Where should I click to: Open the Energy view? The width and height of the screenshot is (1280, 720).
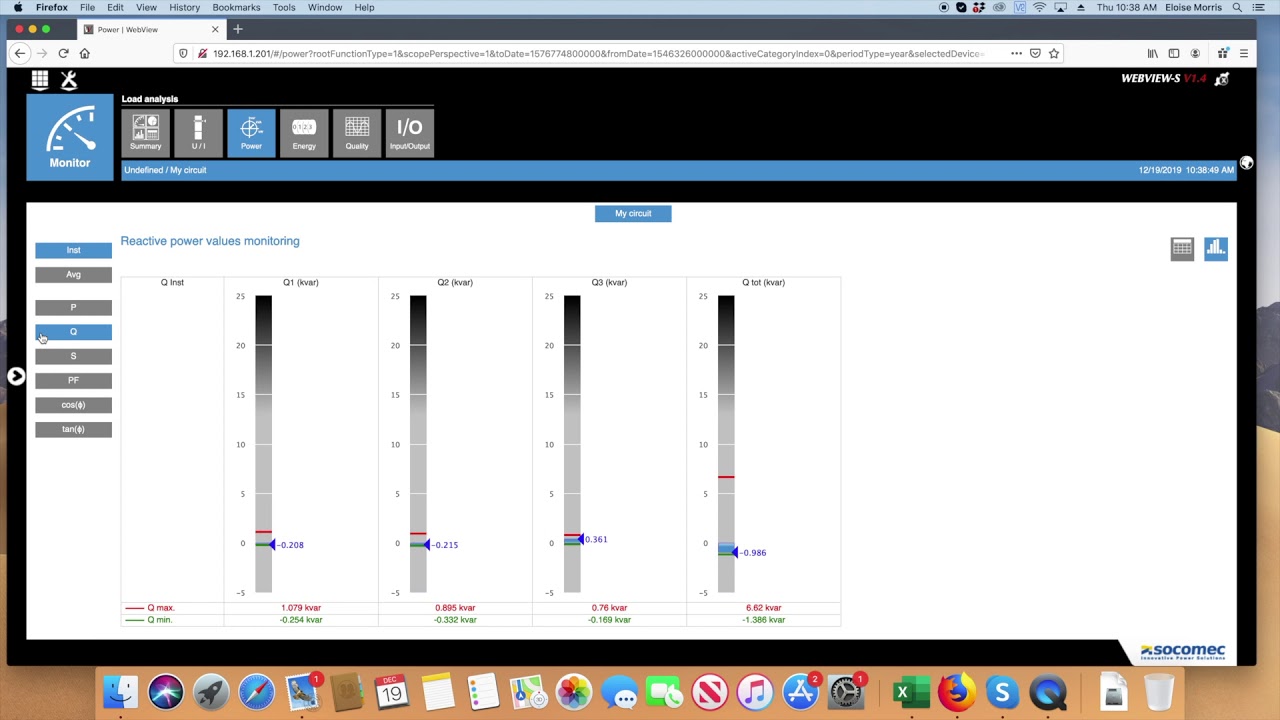304,132
